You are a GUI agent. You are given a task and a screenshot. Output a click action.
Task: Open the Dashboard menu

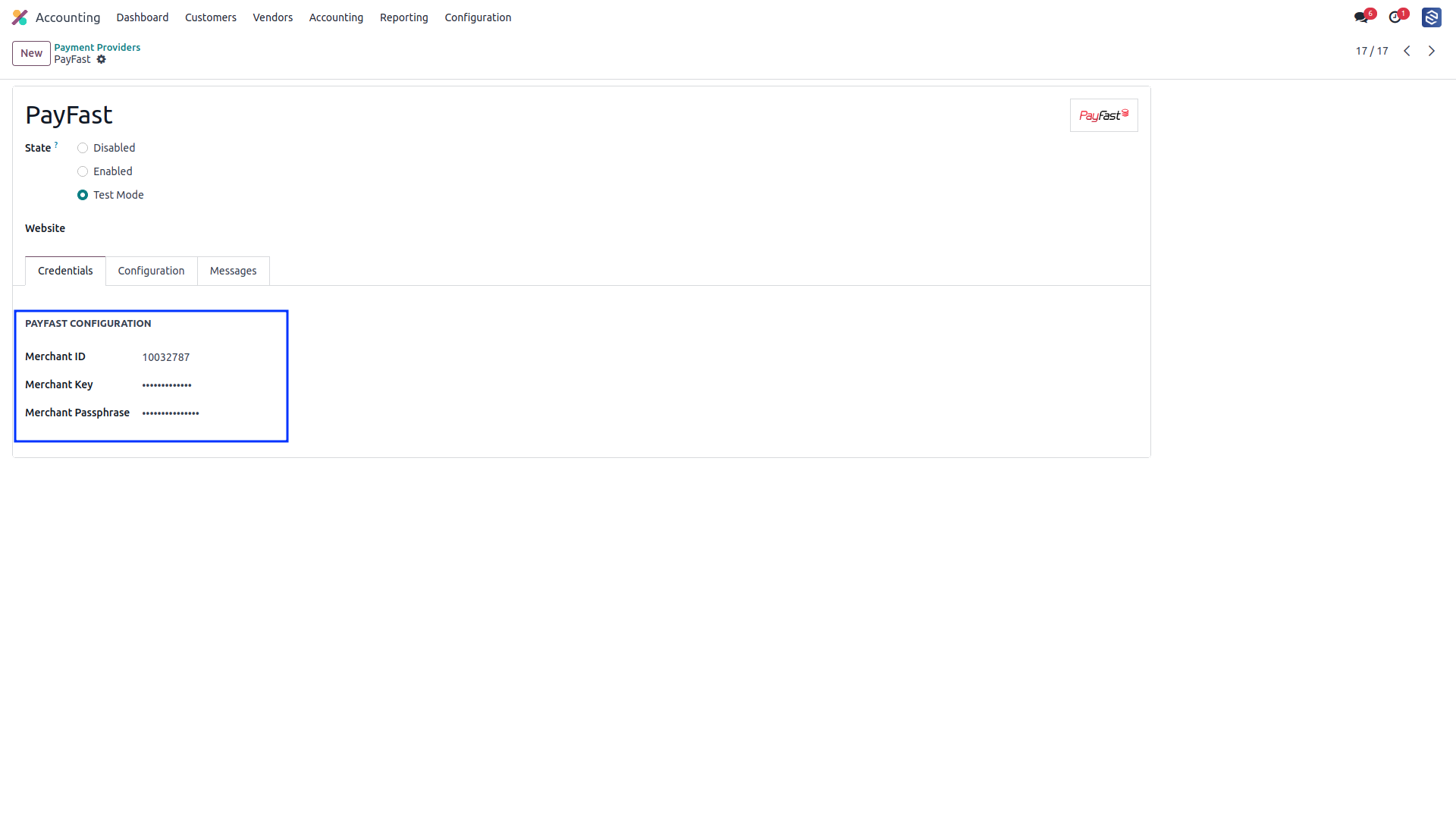click(x=143, y=17)
